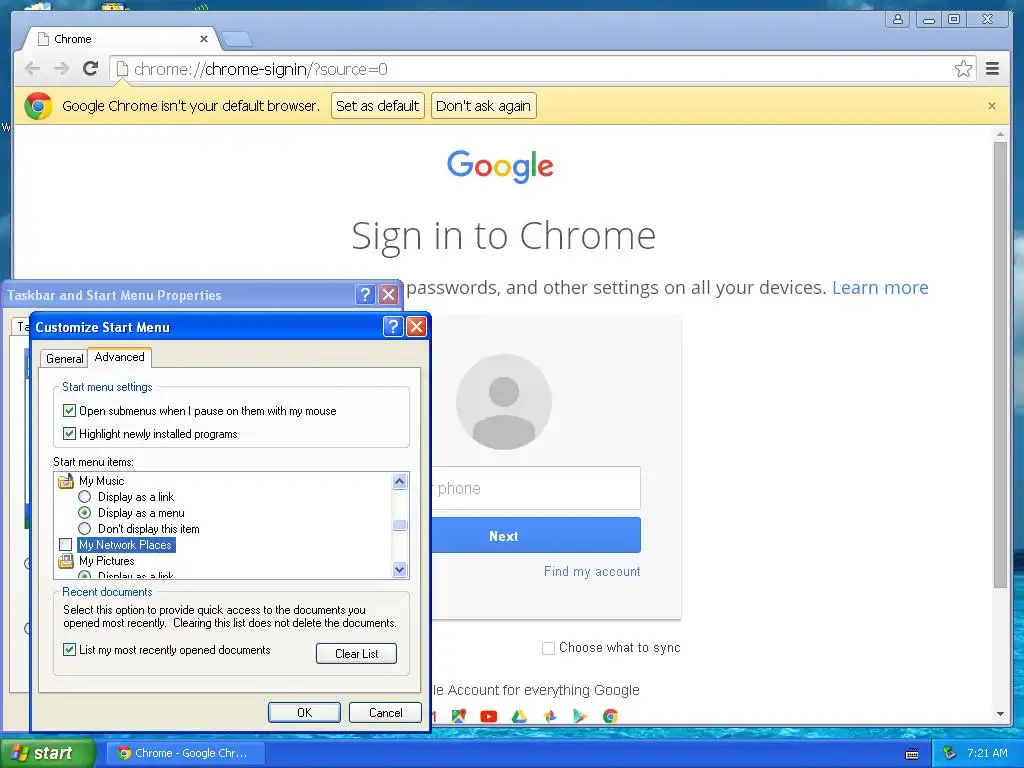Click the Start menu items list scroll thumb
1024x768 pixels.
tap(400, 525)
